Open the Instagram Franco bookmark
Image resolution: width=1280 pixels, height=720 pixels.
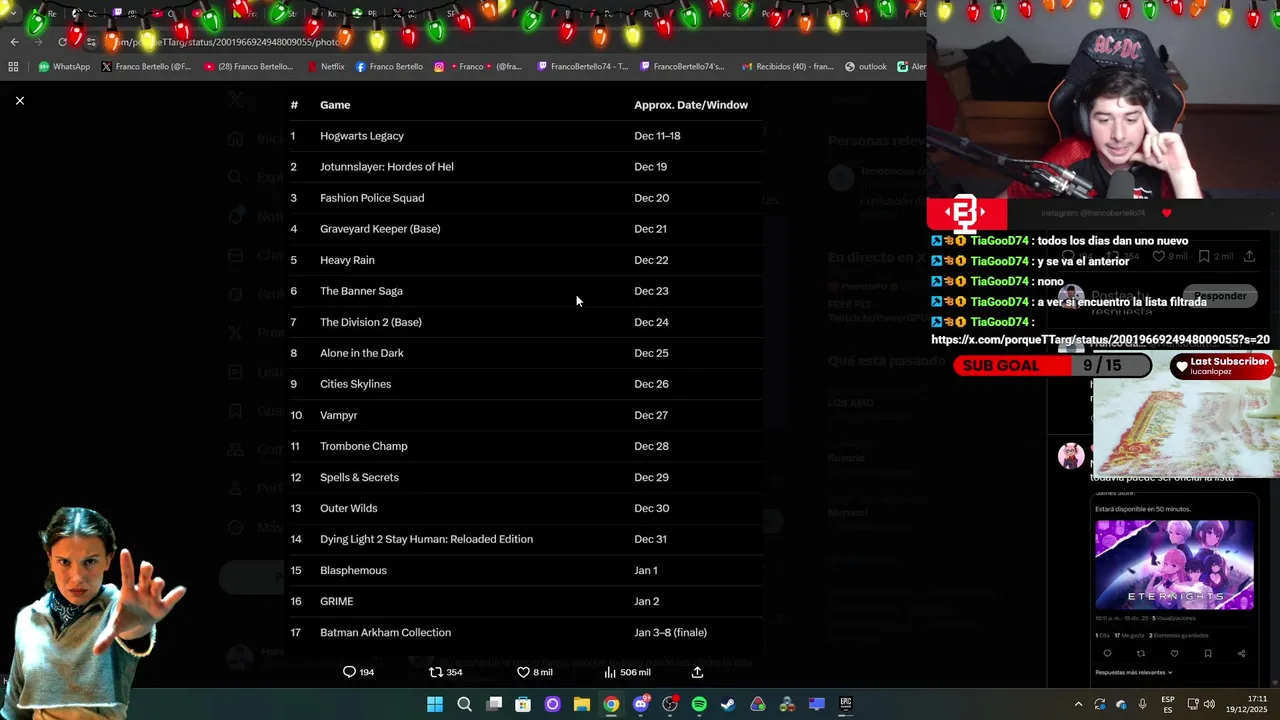click(x=478, y=67)
